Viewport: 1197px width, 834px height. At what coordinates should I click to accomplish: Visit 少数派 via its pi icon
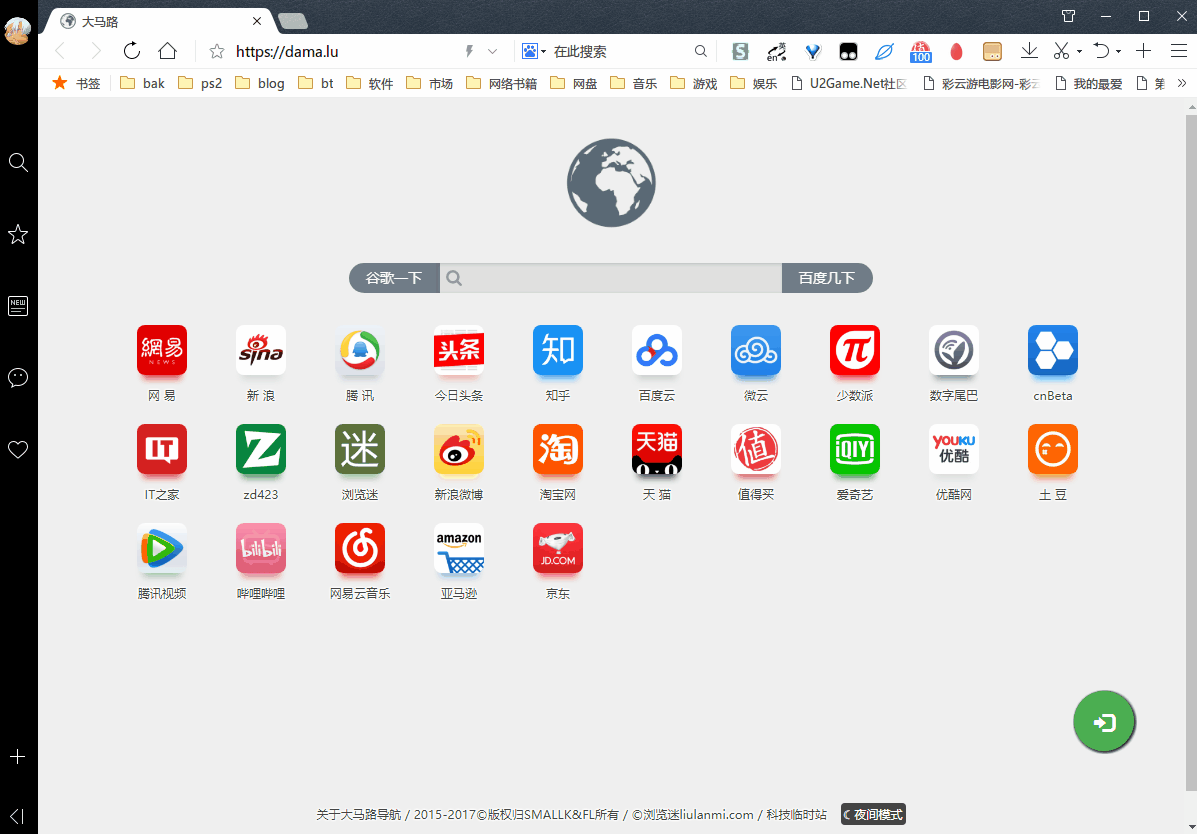(x=855, y=351)
